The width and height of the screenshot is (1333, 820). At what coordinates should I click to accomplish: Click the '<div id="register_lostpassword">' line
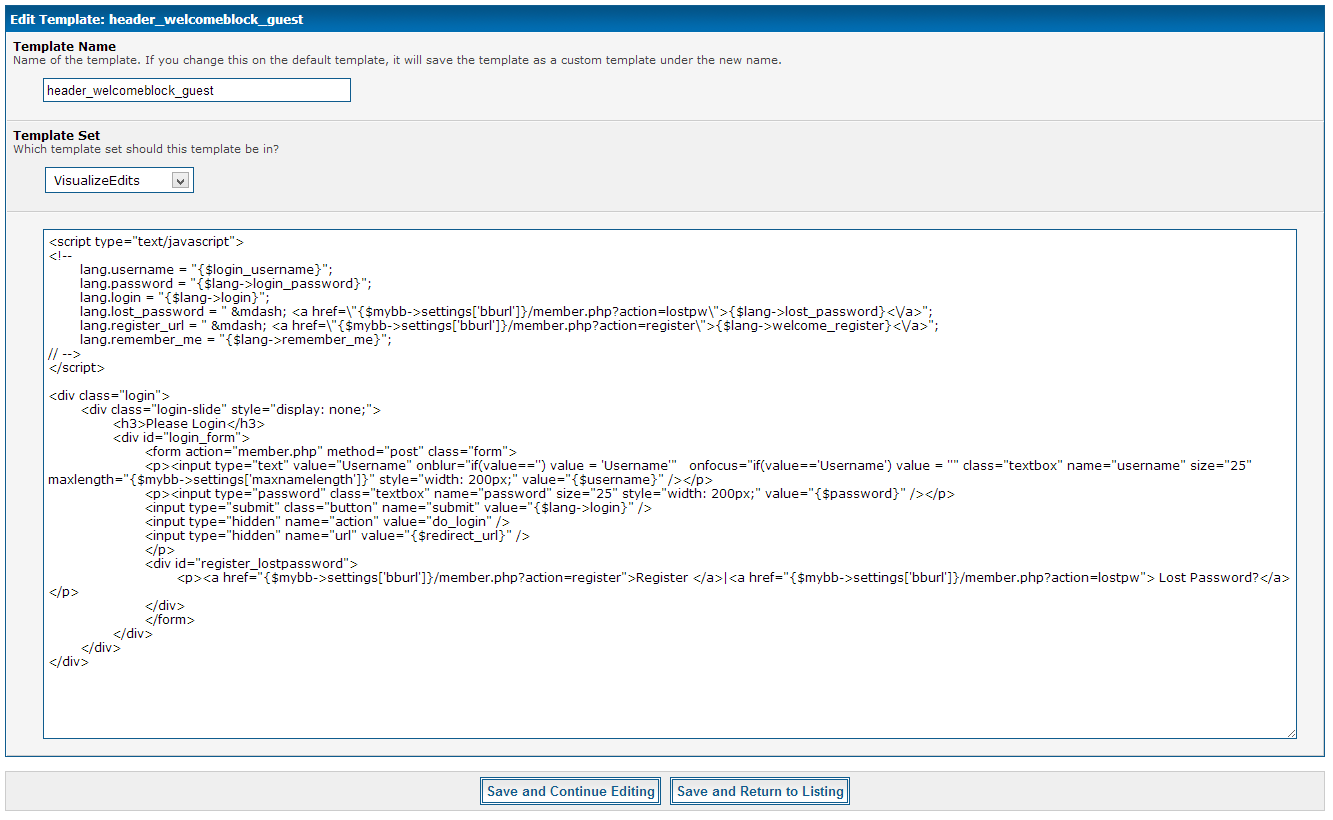point(251,564)
